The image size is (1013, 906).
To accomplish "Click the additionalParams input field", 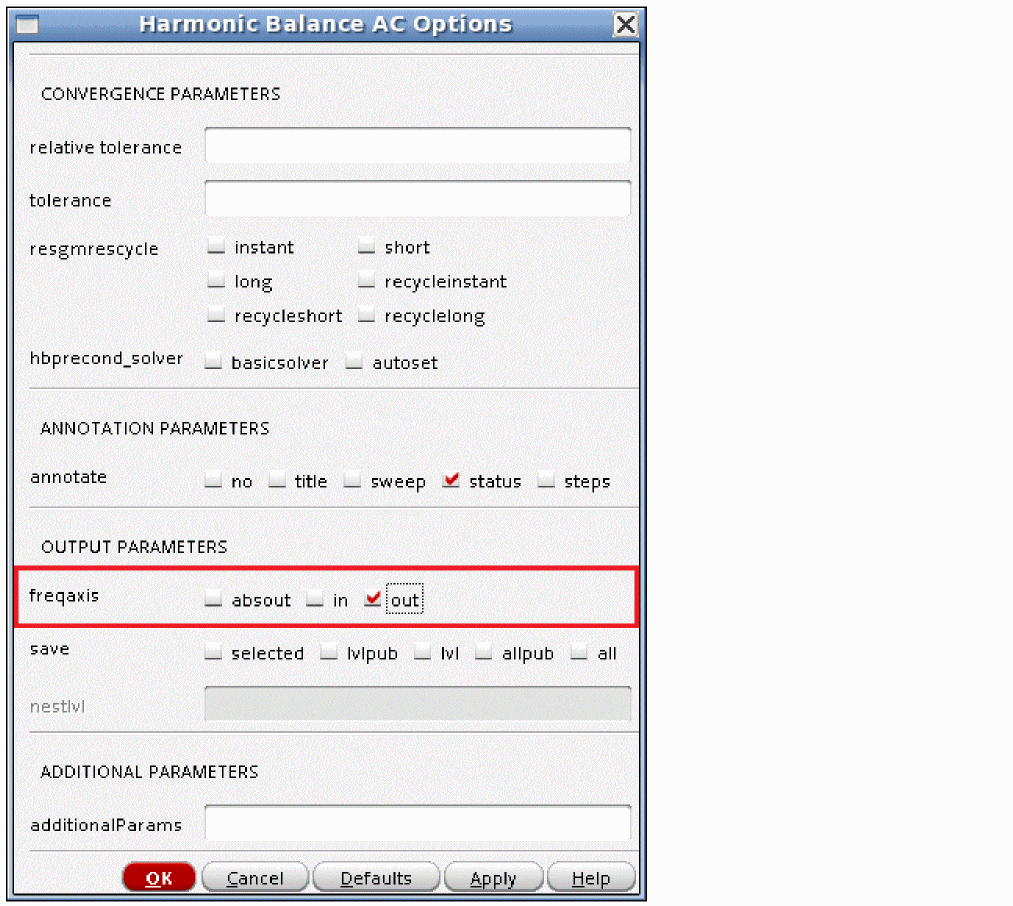I will point(417,822).
